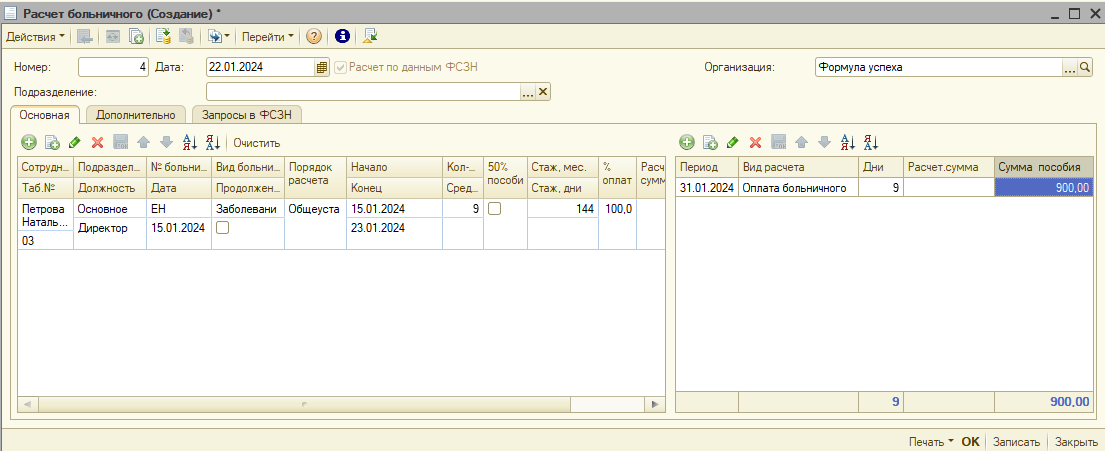The width and height of the screenshot is (1105, 451).
Task: Clear the Подразделение field with the X button
Action: tap(544, 92)
